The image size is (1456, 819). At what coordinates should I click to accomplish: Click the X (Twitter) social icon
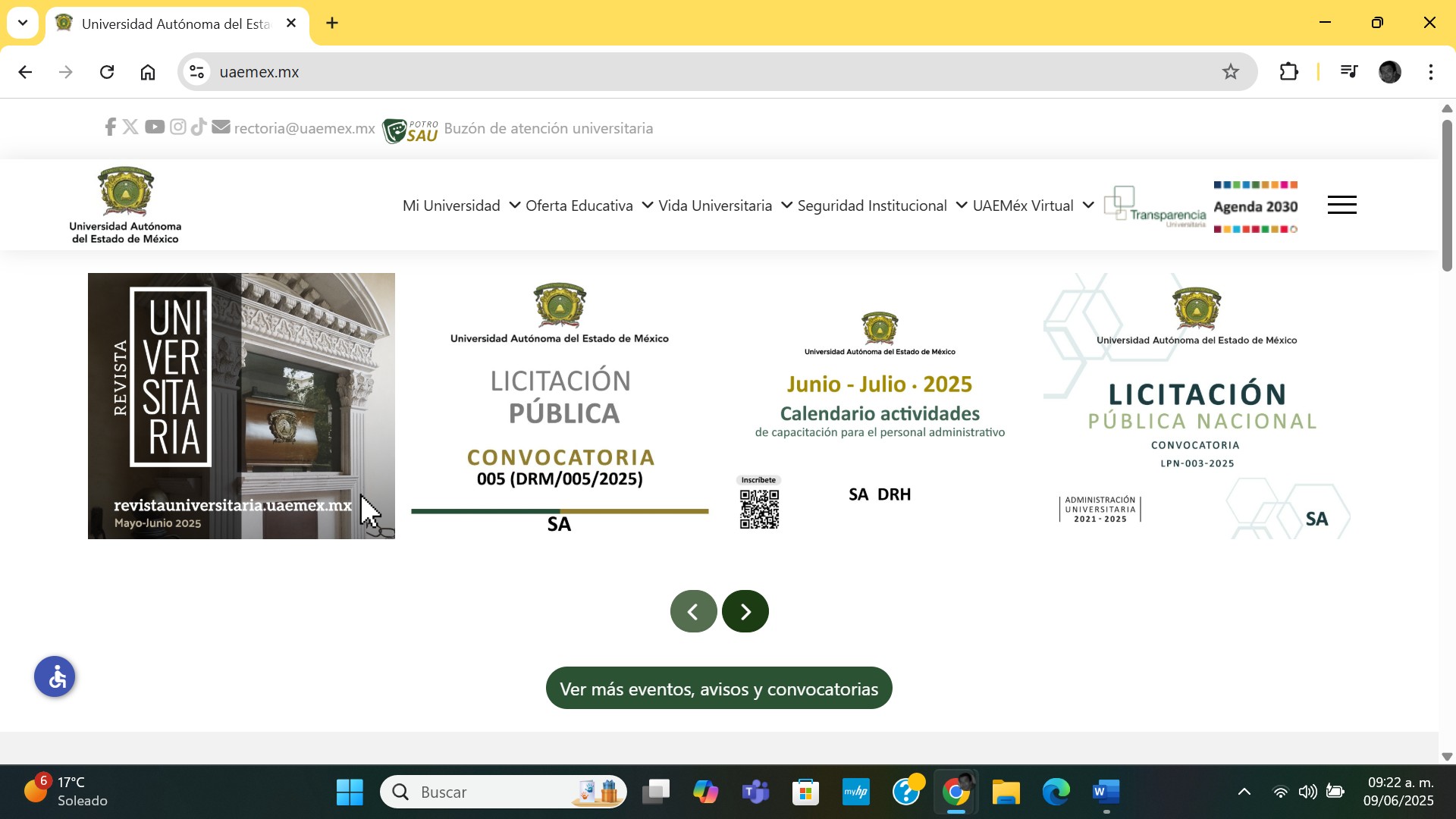130,127
